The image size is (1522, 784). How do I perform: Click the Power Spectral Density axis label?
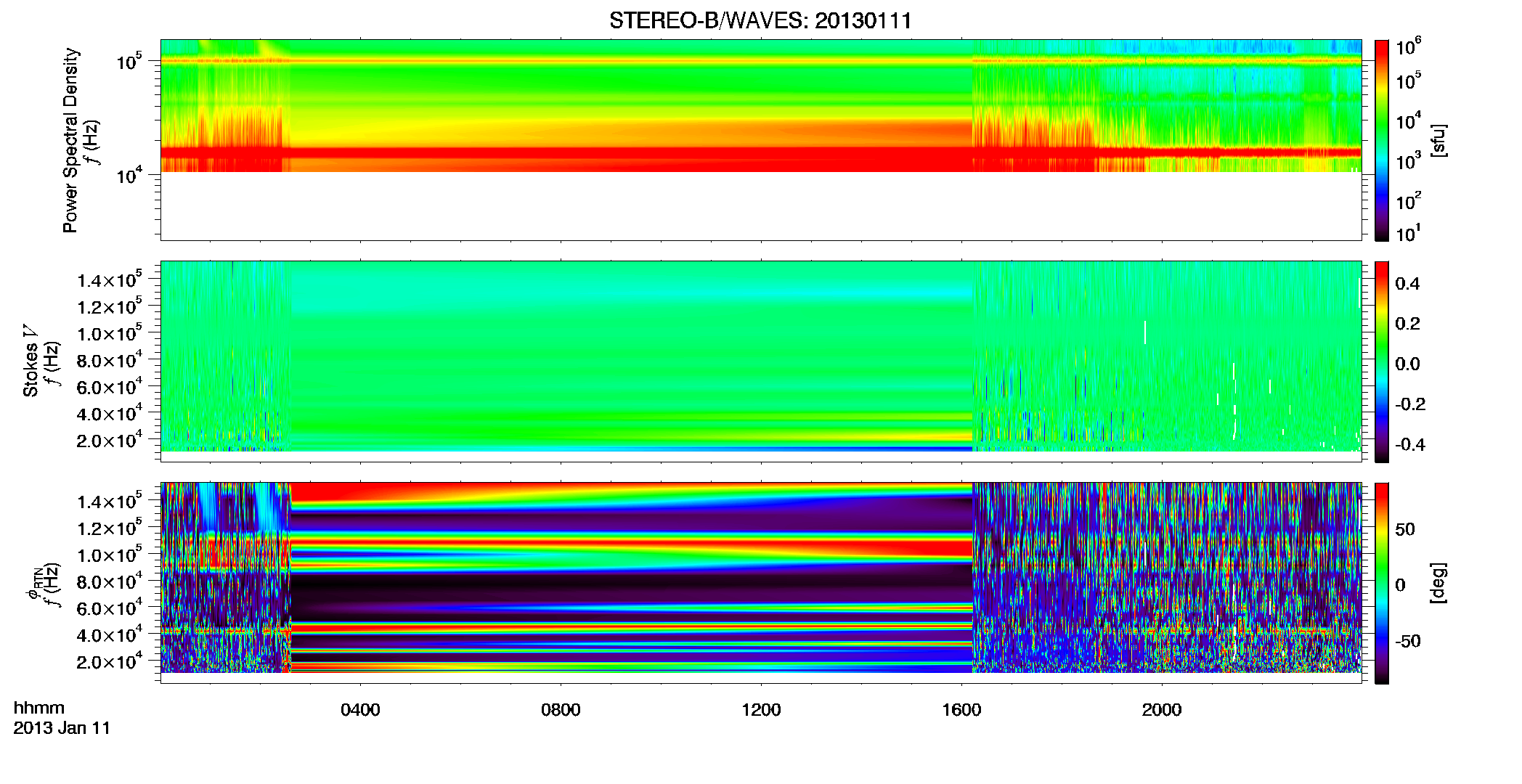click(x=70, y=140)
